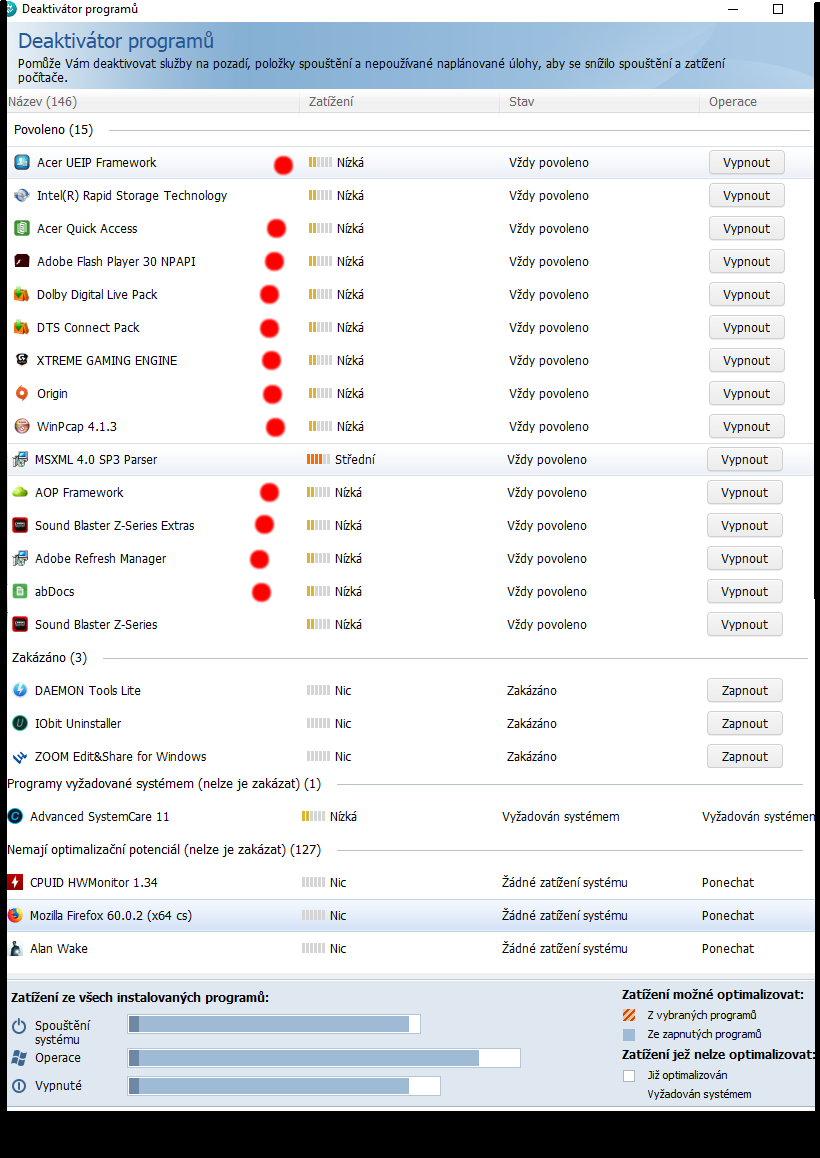This screenshot has width=820, height=1158.
Task: Click the AOP Framework icon
Action: click(x=20, y=493)
